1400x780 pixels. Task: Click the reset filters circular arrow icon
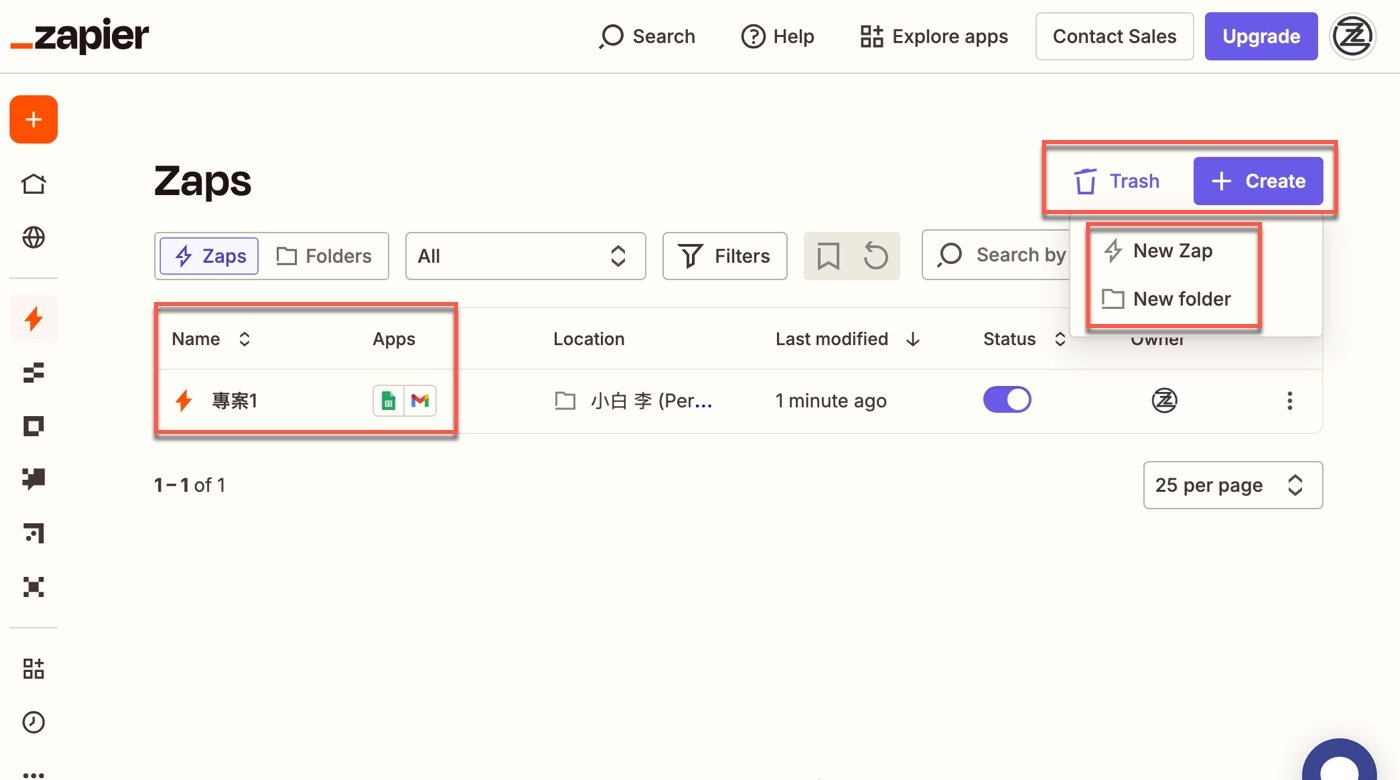click(876, 256)
